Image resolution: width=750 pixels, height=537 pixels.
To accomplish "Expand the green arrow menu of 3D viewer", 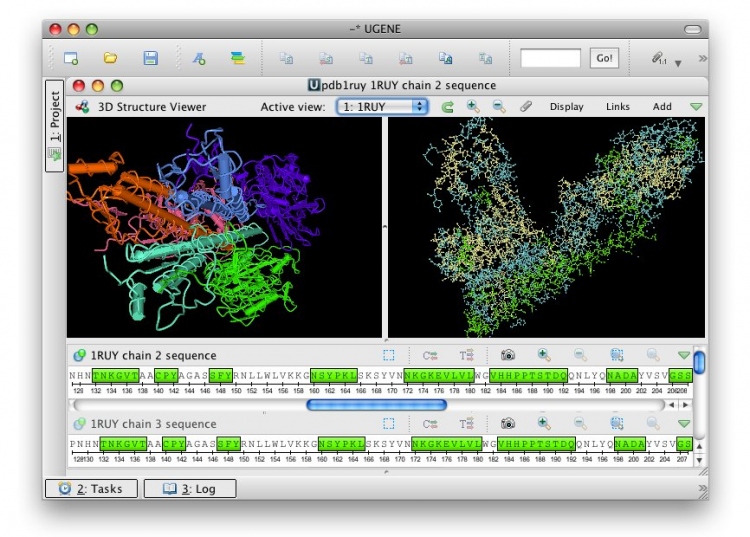I will [696, 107].
